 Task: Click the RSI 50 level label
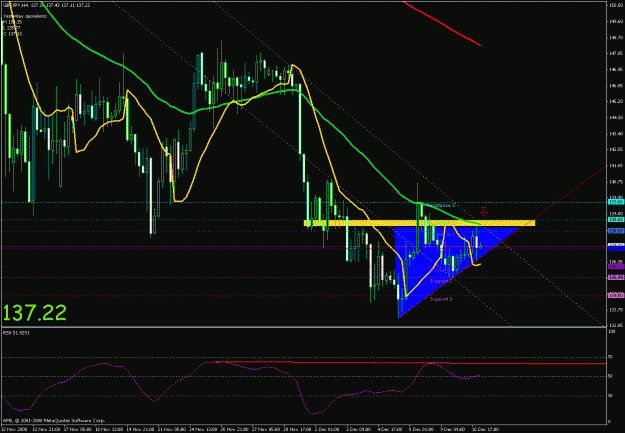(611, 376)
